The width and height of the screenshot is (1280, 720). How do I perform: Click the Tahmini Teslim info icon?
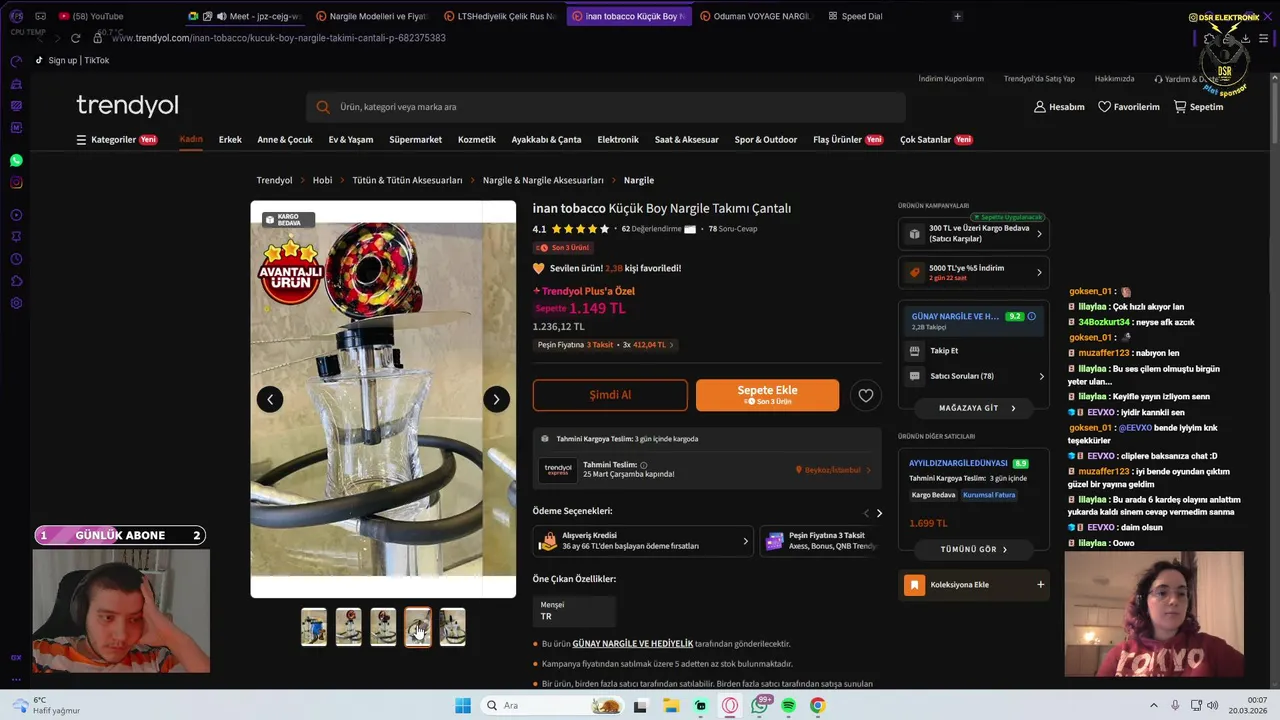point(643,465)
